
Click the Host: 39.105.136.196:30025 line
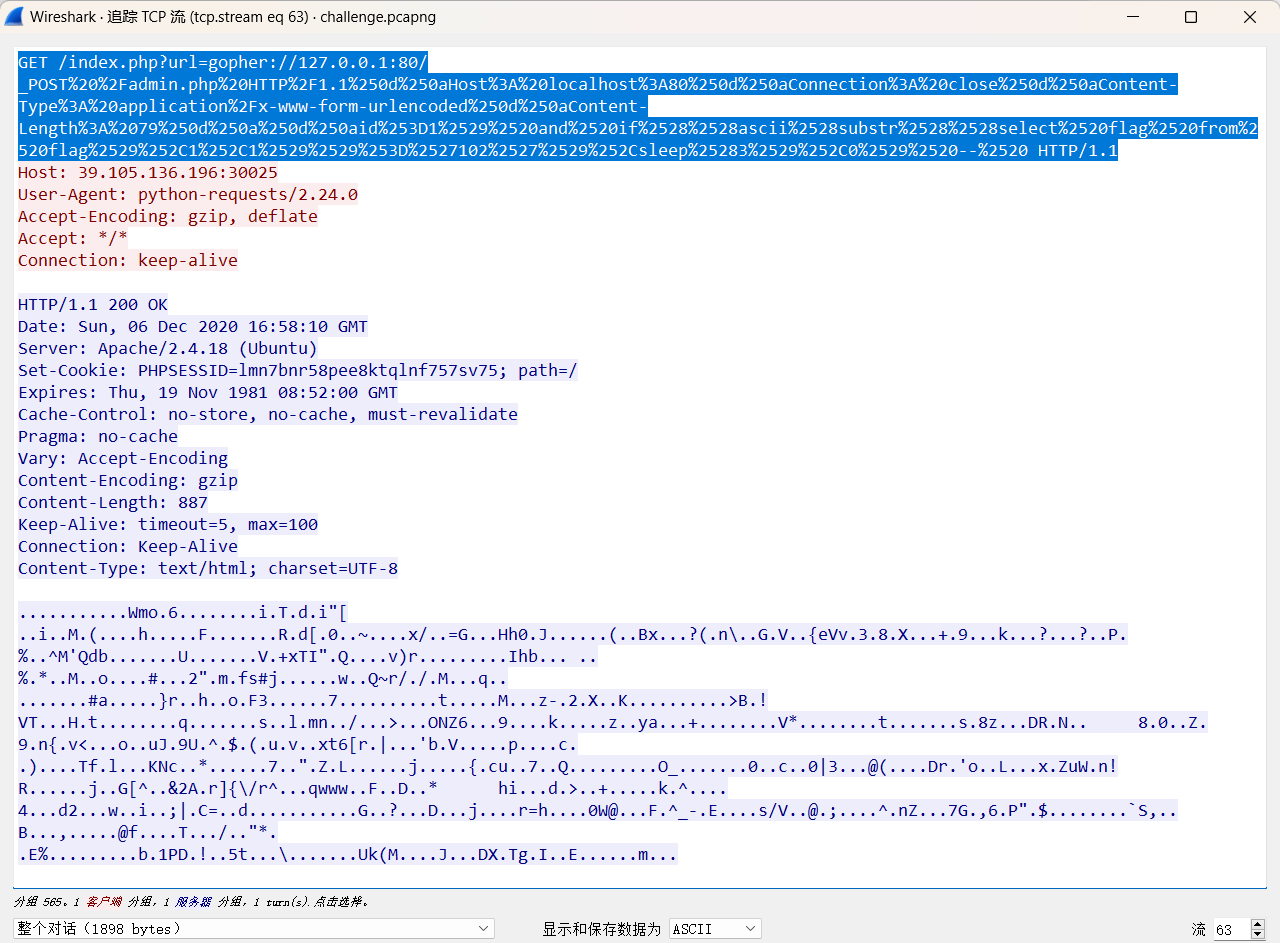tap(148, 172)
